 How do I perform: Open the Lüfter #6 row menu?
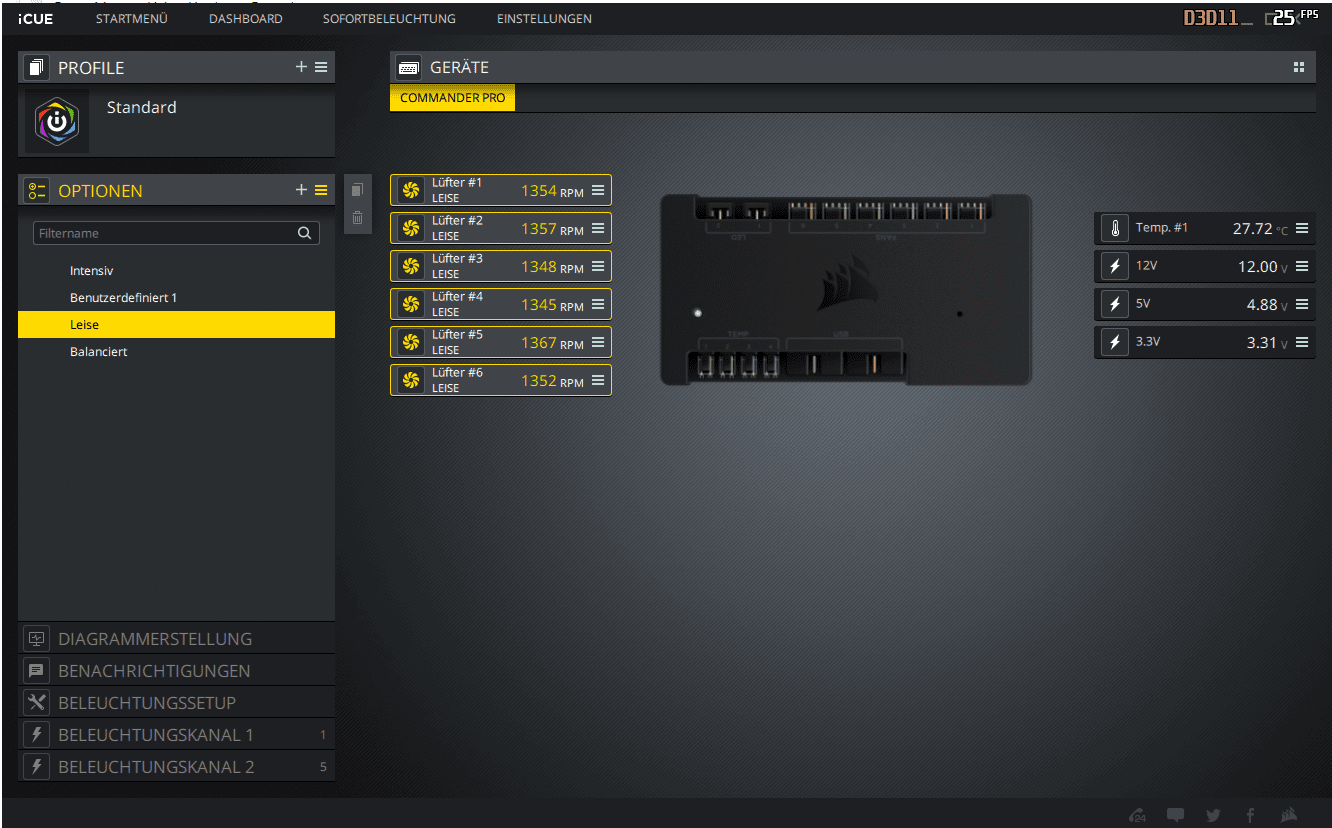[598, 380]
